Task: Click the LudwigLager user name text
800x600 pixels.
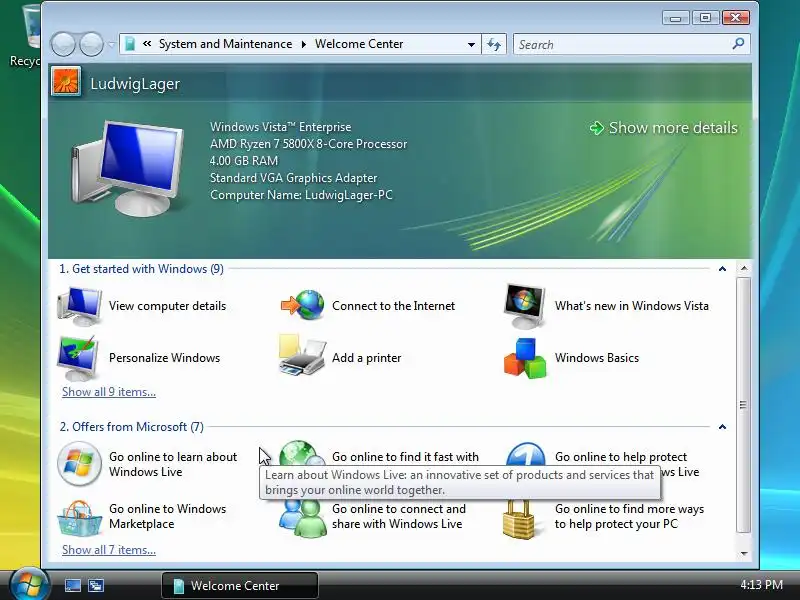Action: pos(135,84)
